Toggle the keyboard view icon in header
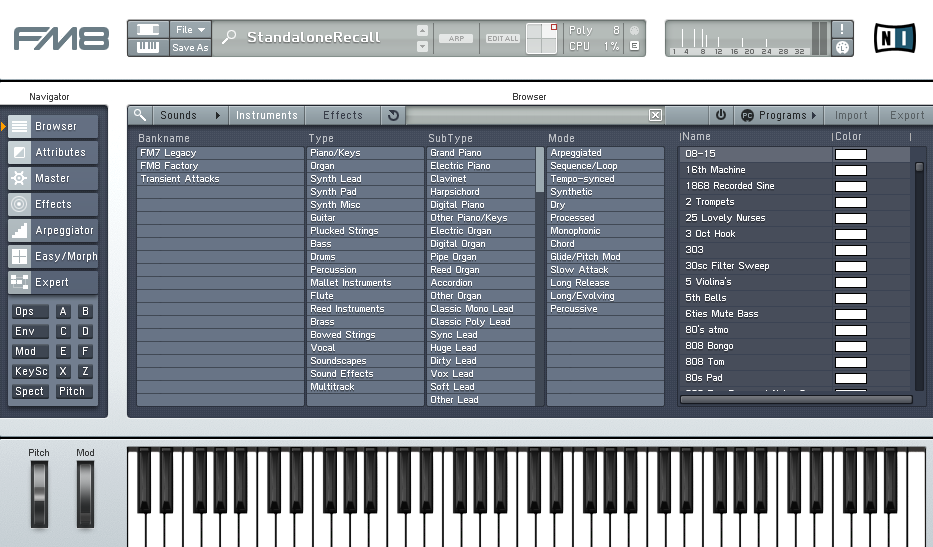 (147, 47)
